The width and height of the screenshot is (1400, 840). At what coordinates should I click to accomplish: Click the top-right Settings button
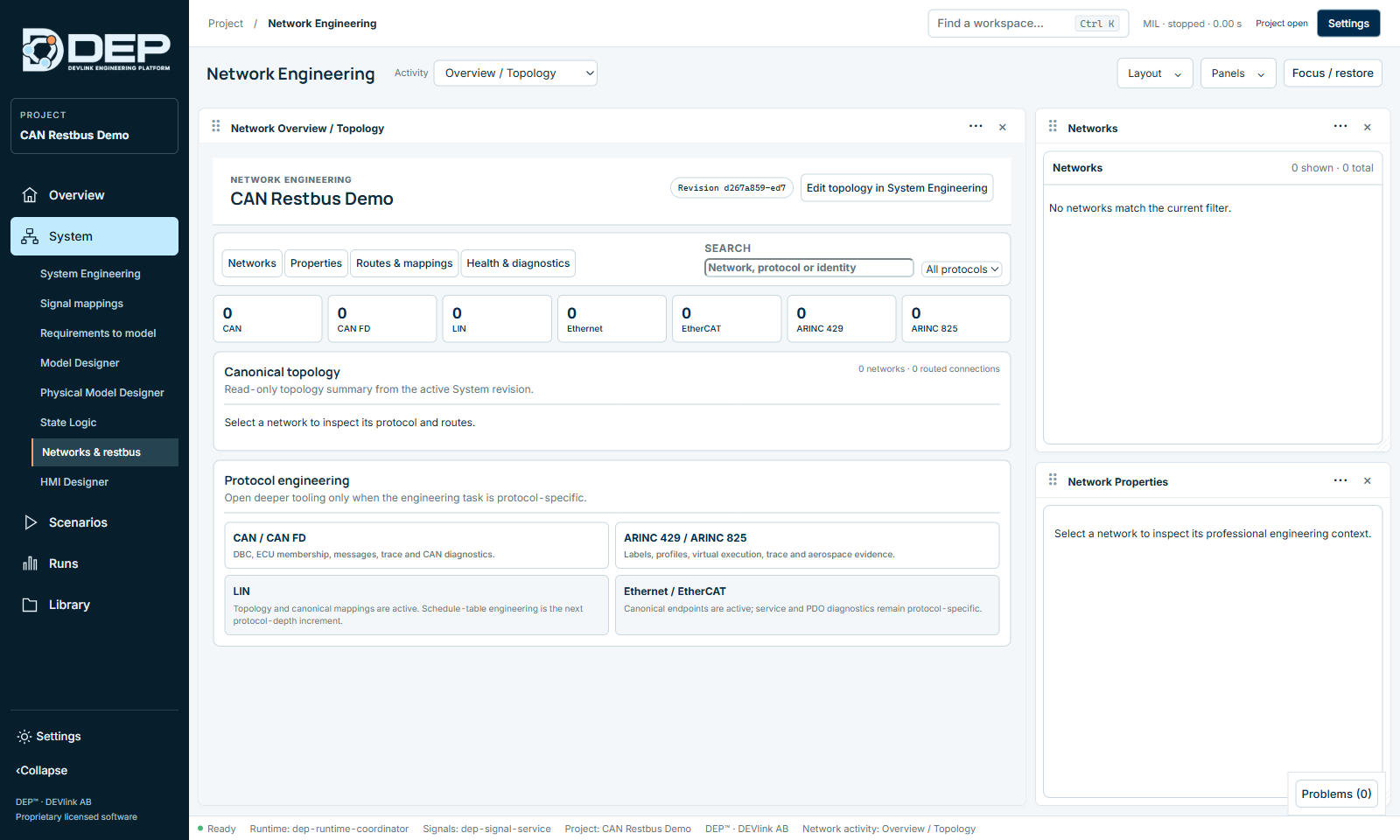tap(1348, 24)
